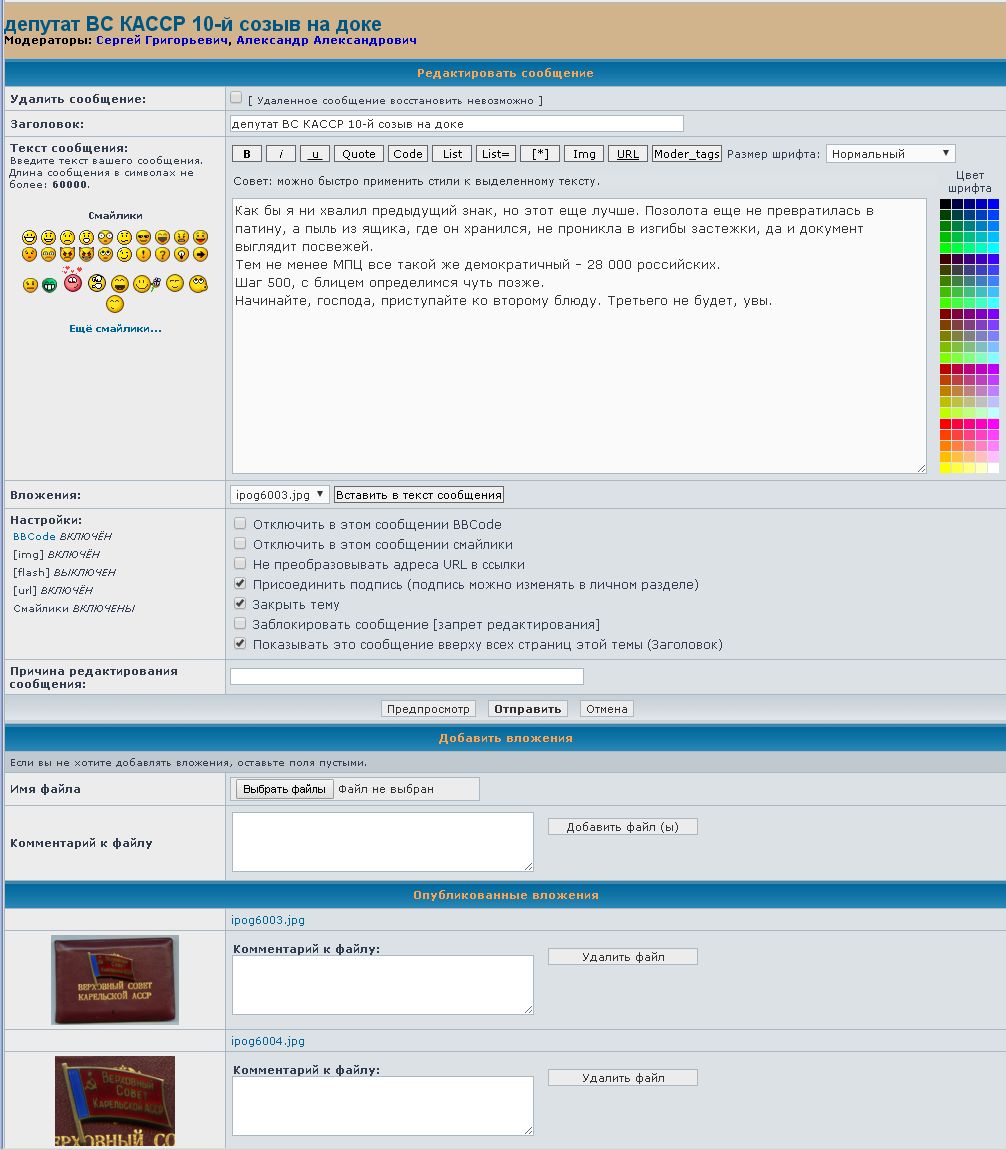The image size is (1006, 1150).
Task: Insert the light bulb idea smiley
Action: (181, 255)
